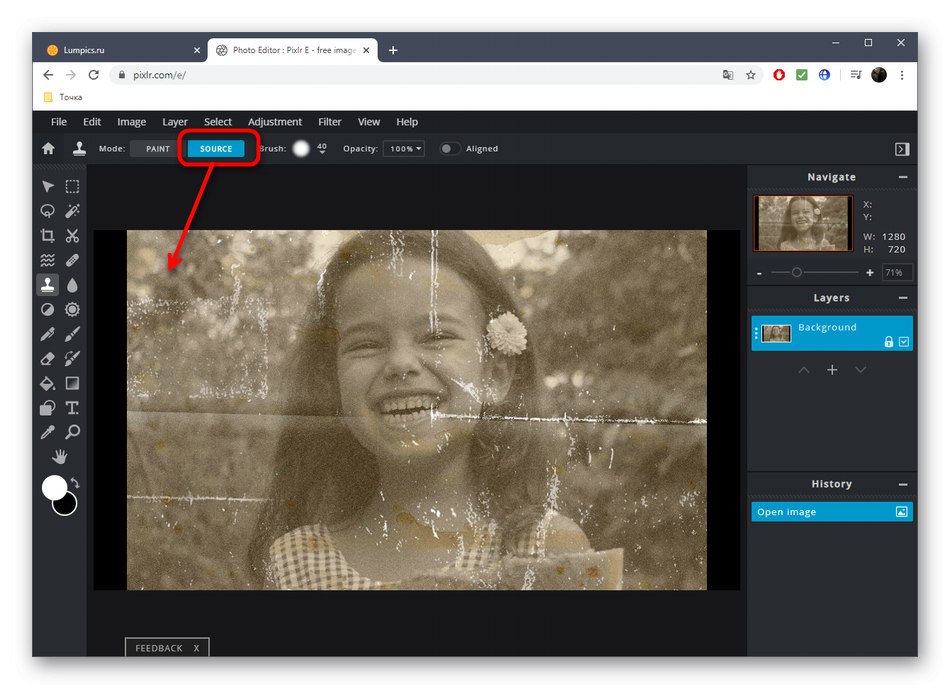Image resolution: width=950 pixels, height=689 pixels.
Task: Select the Open image history entry
Action: click(832, 512)
